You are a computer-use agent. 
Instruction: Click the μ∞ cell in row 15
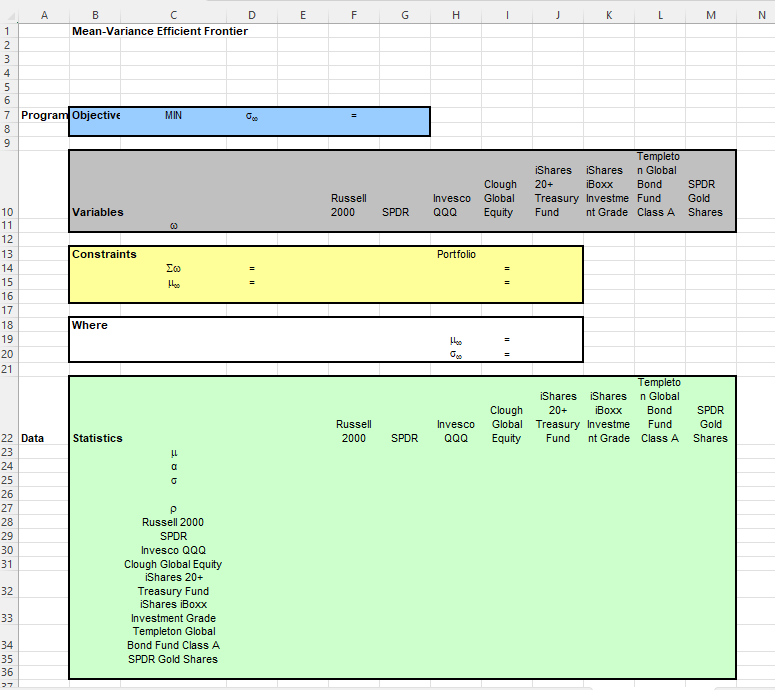pos(173,283)
